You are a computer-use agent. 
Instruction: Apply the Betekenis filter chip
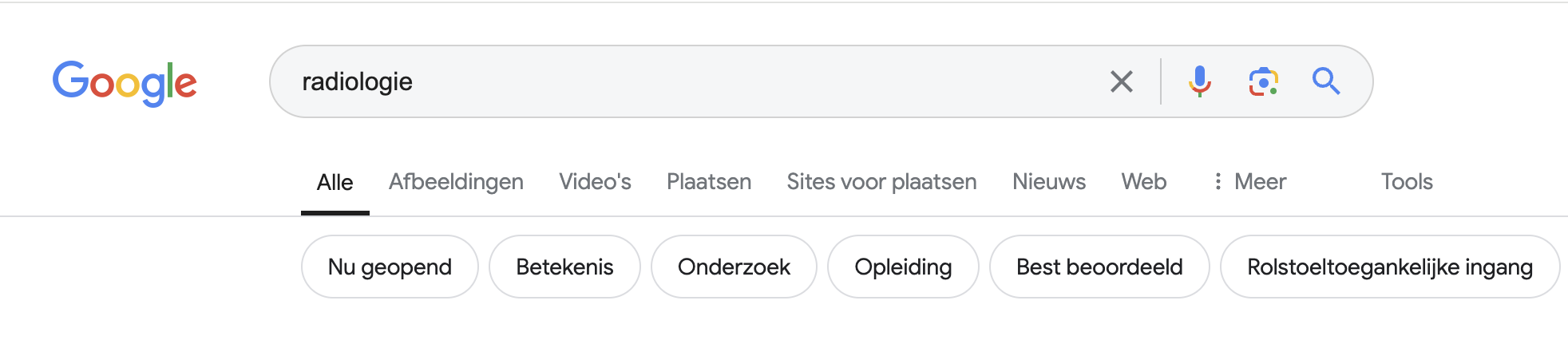[564, 267]
